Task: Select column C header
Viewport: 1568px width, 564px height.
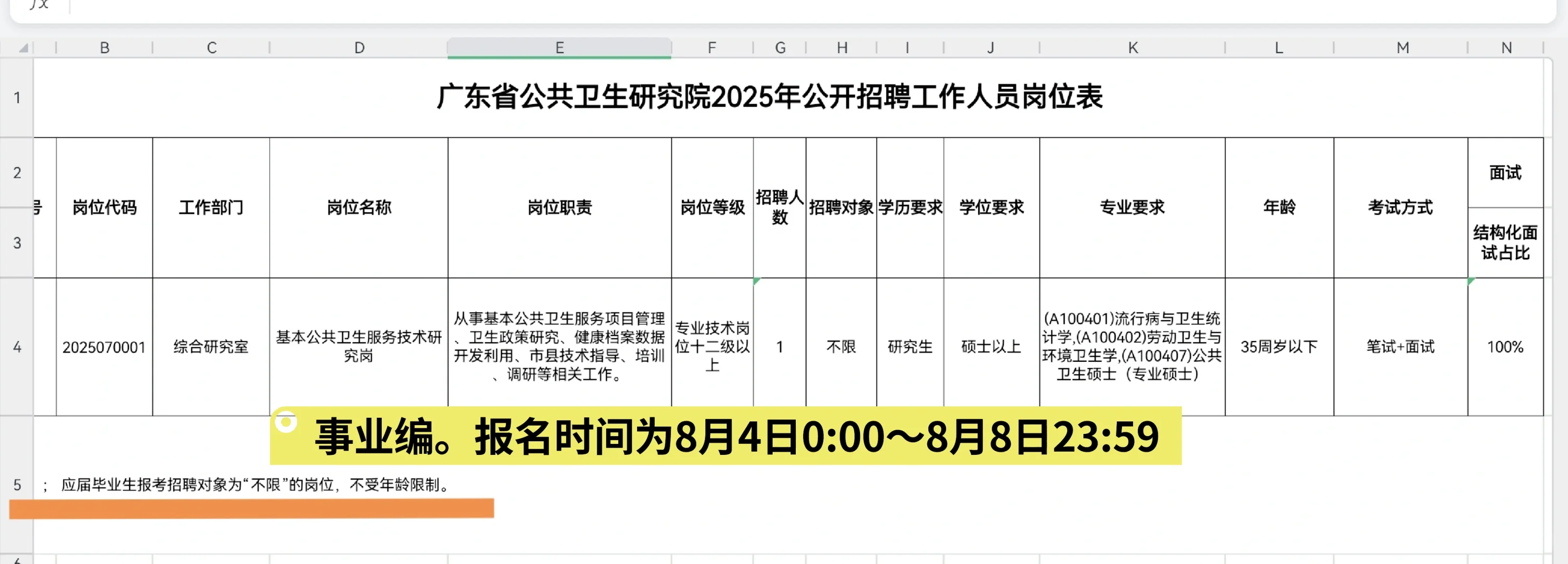Action: [211, 48]
